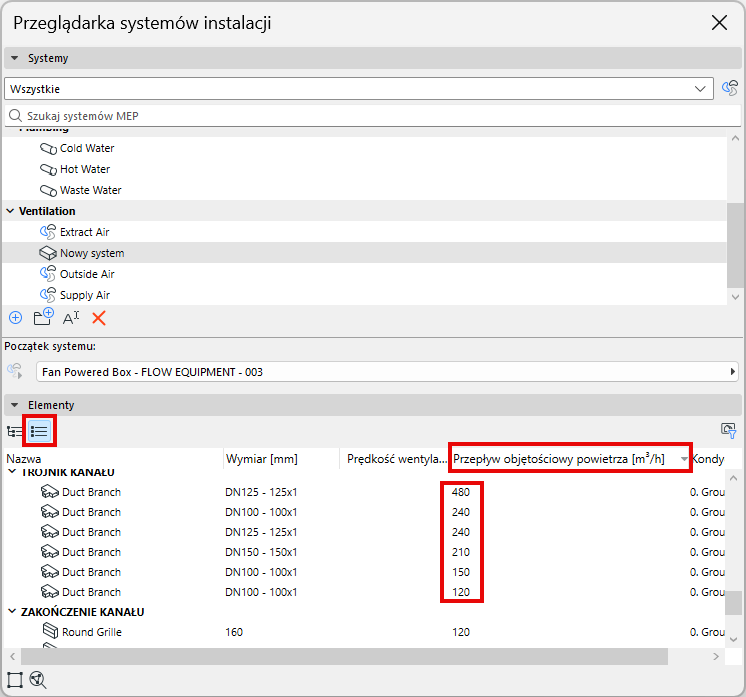Collapse the Elementy panel section
746x697 pixels.
pyautogui.click(x=15, y=405)
